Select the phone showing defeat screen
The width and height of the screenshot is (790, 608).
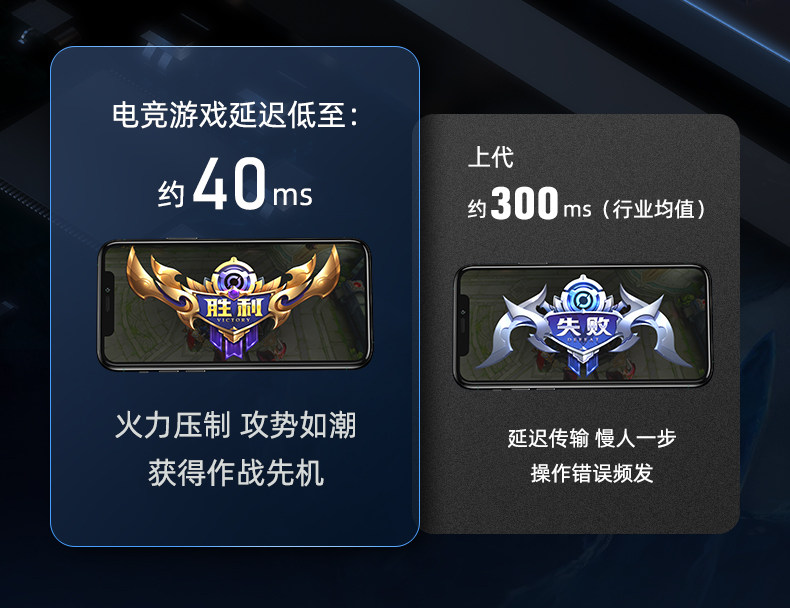(x=583, y=327)
